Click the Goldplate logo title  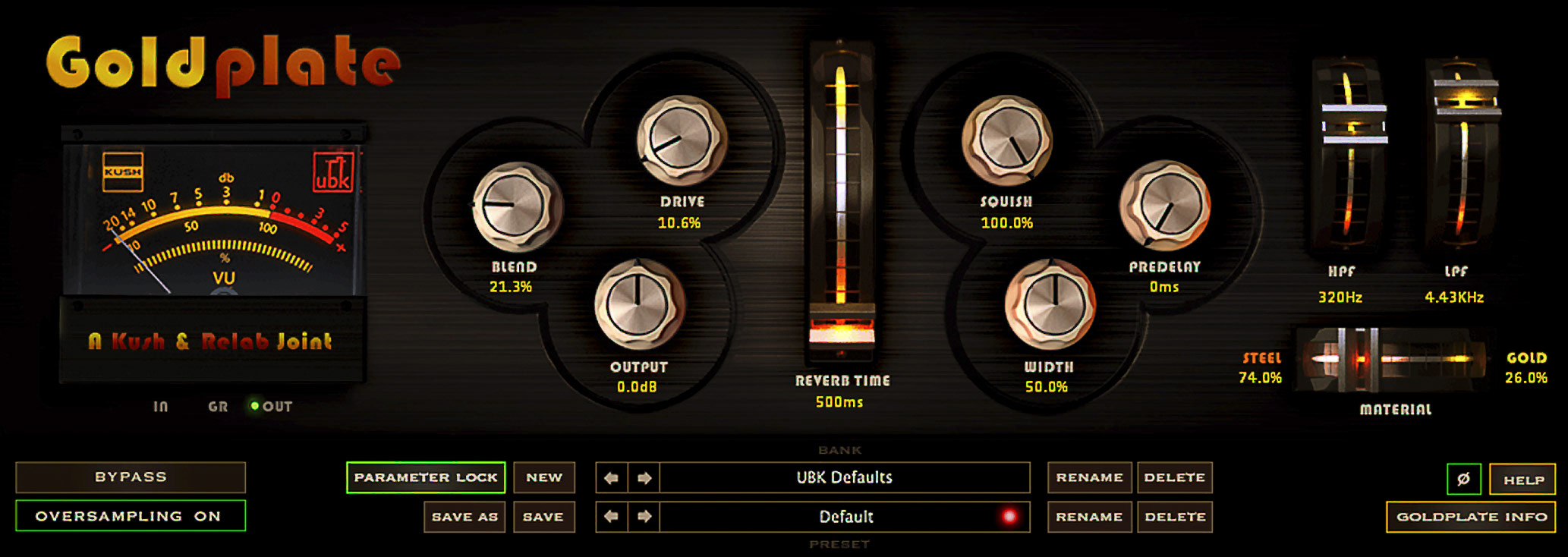coord(223,65)
